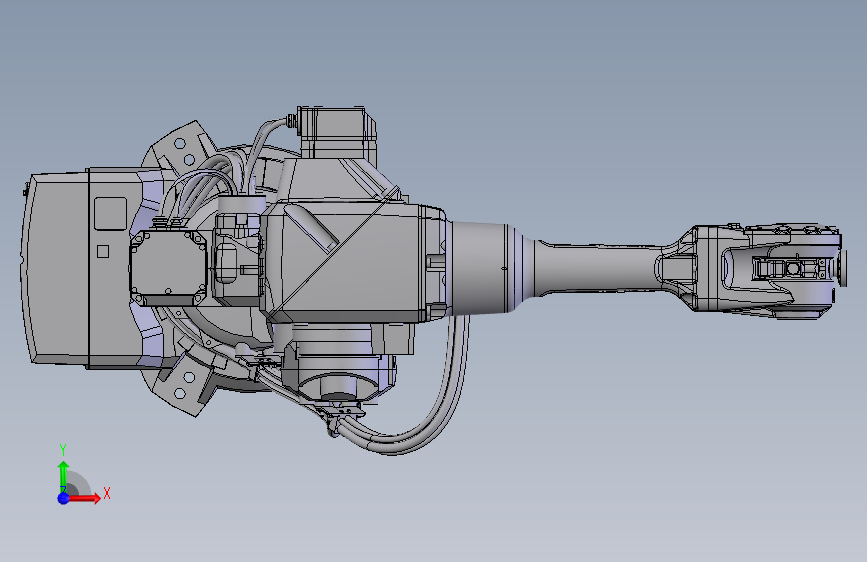Select the blue Z axis sphere on the triad
867x562 pixels.
(64, 498)
